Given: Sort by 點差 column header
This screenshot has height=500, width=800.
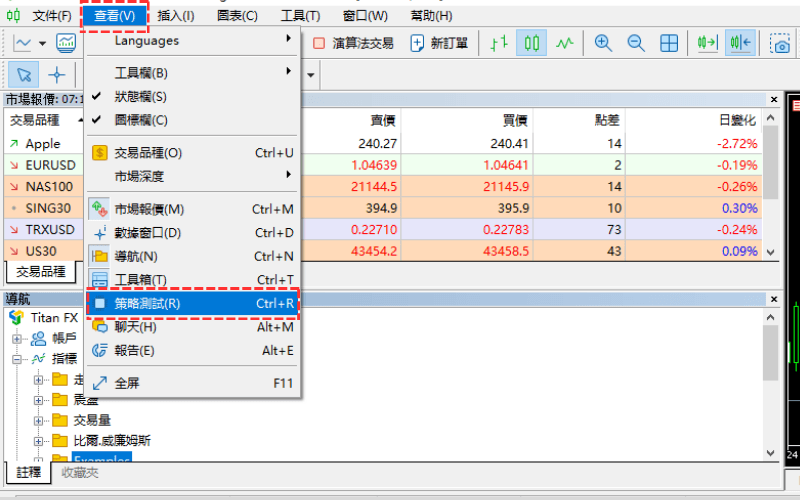Looking at the screenshot, I should coord(607,120).
